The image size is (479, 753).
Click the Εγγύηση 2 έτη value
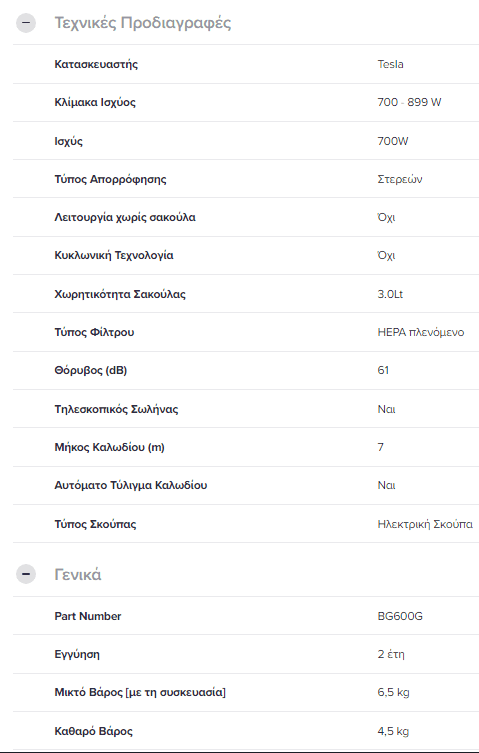click(391, 654)
